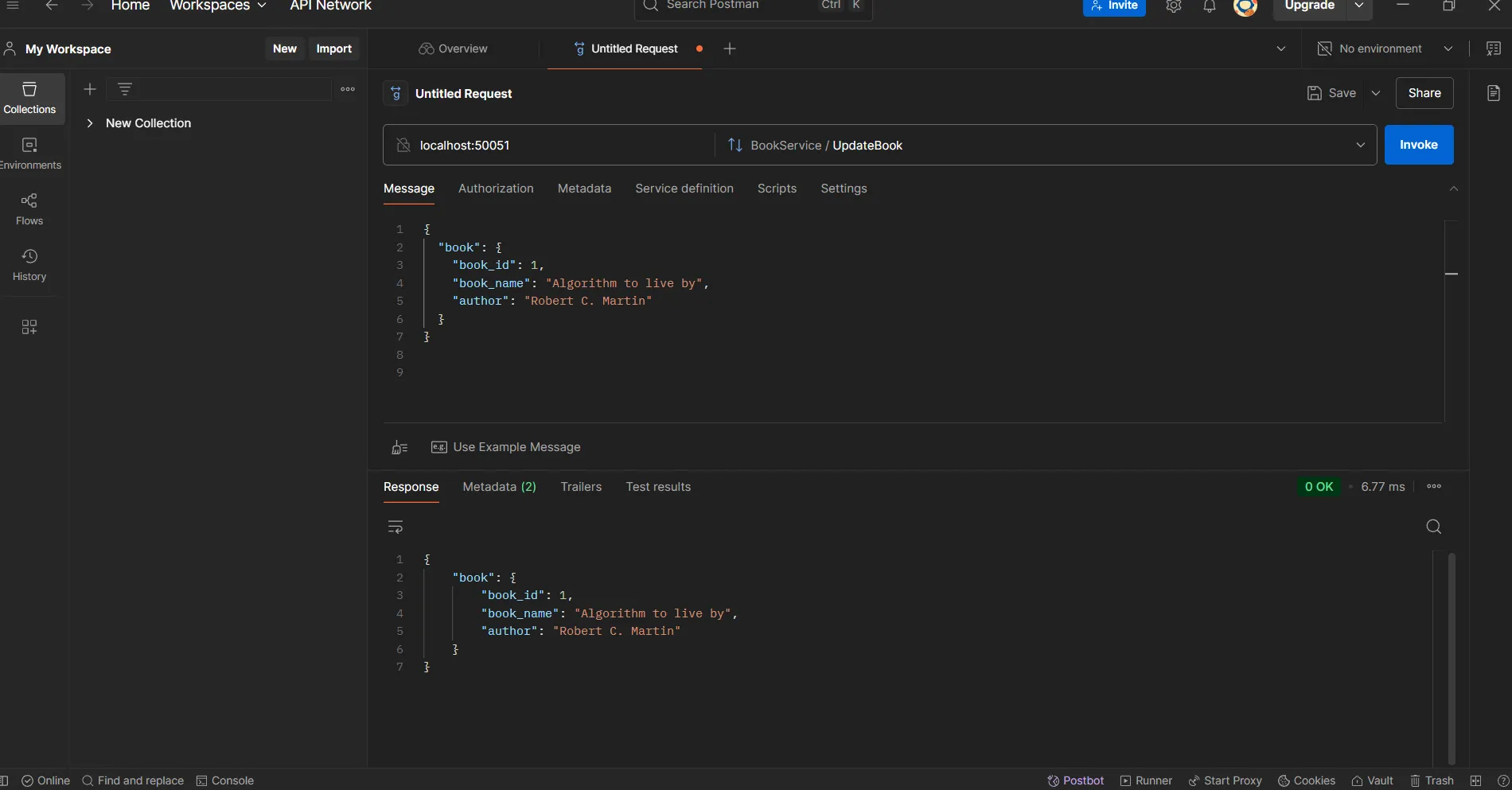
Task: Open the Collections panel
Action: [29, 97]
